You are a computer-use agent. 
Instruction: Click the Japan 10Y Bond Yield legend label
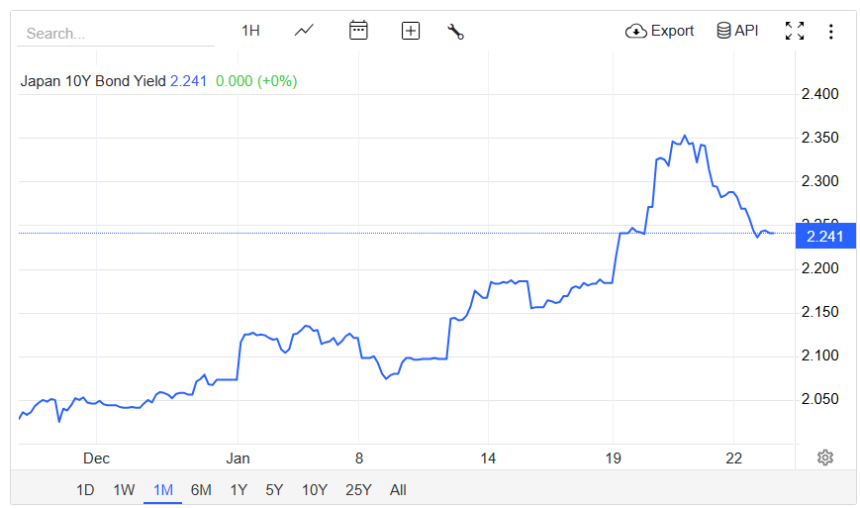pyautogui.click(x=93, y=81)
